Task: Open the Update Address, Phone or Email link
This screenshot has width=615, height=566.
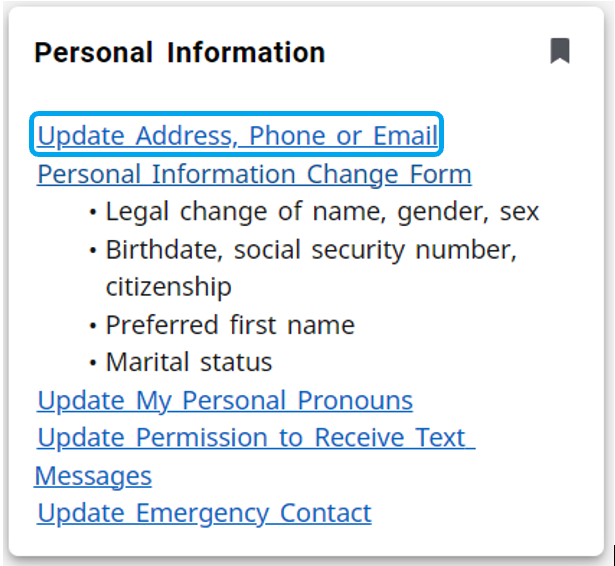Action: coord(237,135)
